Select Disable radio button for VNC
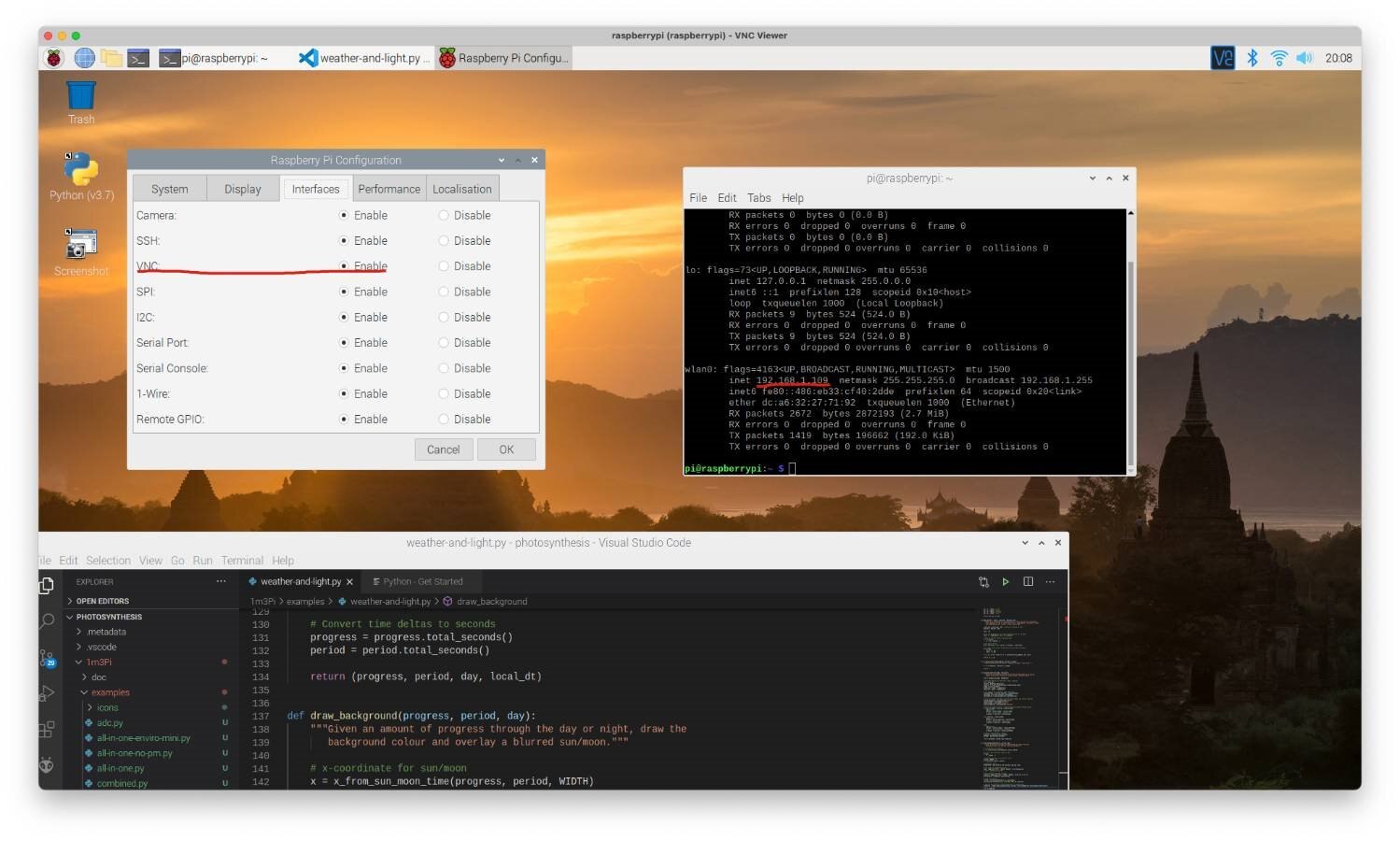Image resolution: width=1400 pixels, height=841 pixels. [444, 266]
